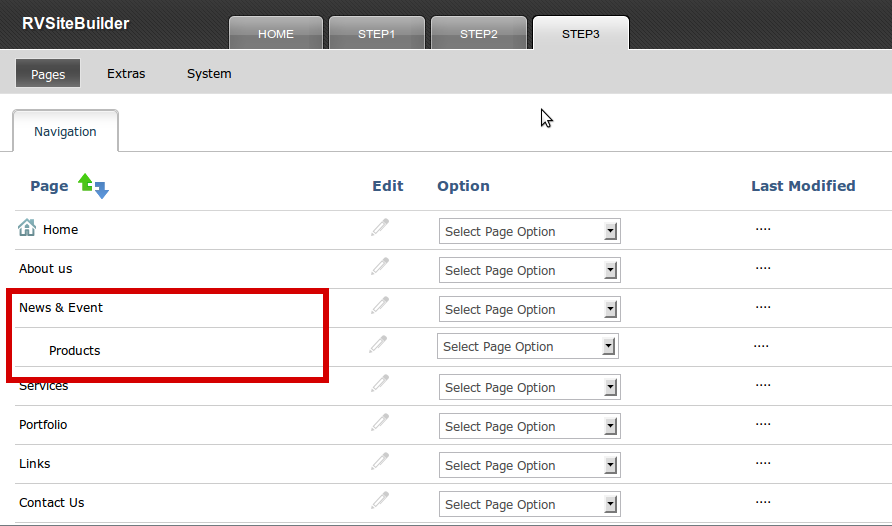Open the System menu item
Viewport: 892px width, 526px height.
coord(209,74)
